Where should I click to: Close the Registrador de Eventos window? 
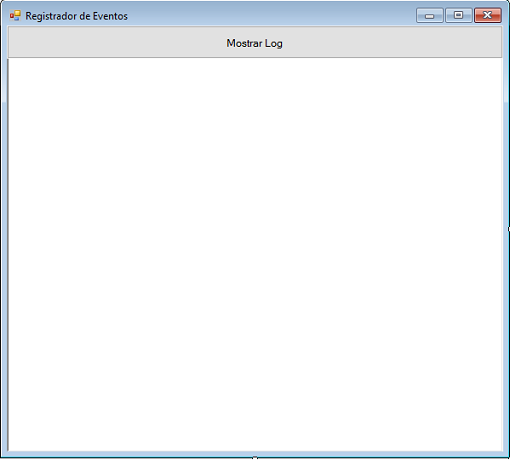(x=488, y=15)
